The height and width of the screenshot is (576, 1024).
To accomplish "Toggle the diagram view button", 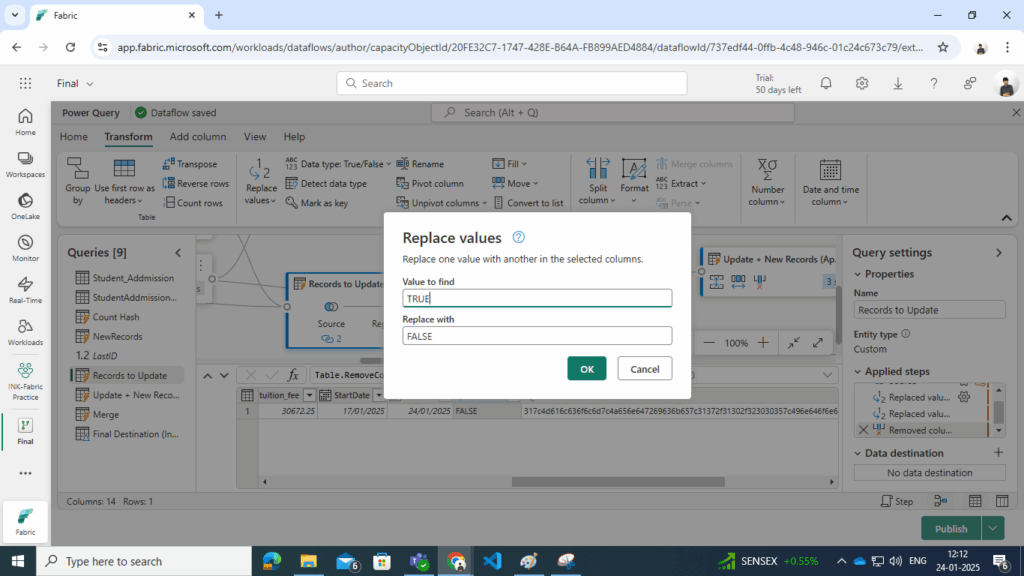I will 940,502.
